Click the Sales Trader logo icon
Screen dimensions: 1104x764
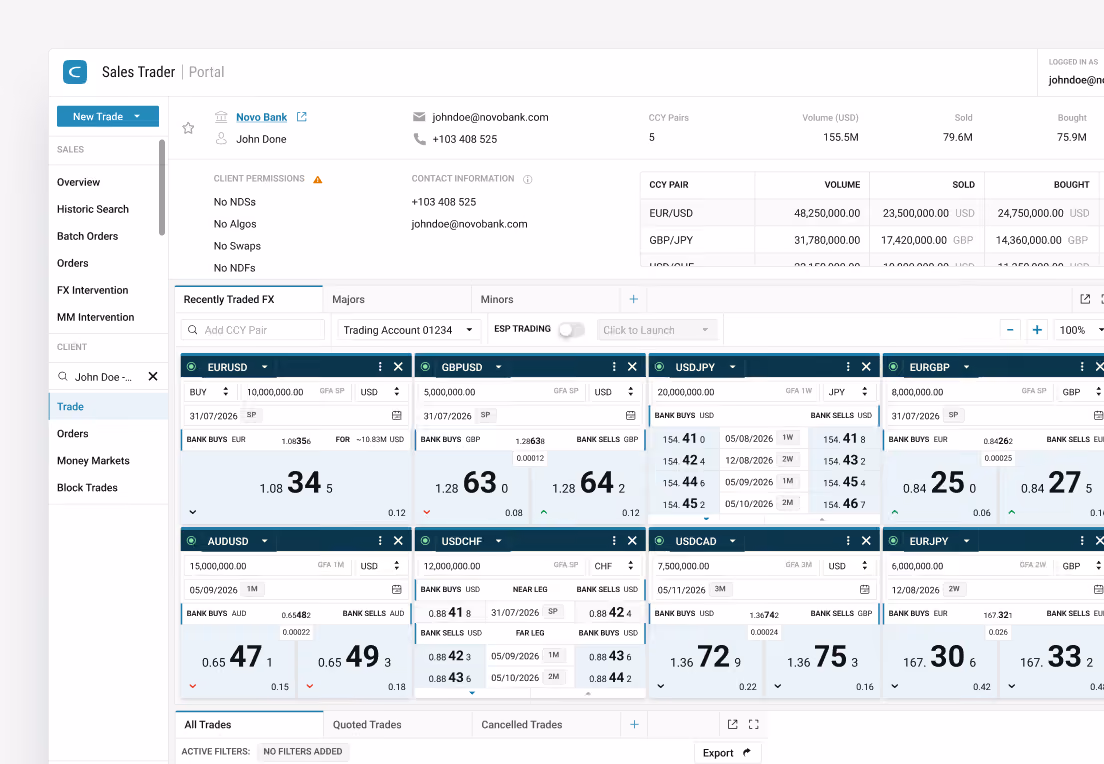pos(75,72)
